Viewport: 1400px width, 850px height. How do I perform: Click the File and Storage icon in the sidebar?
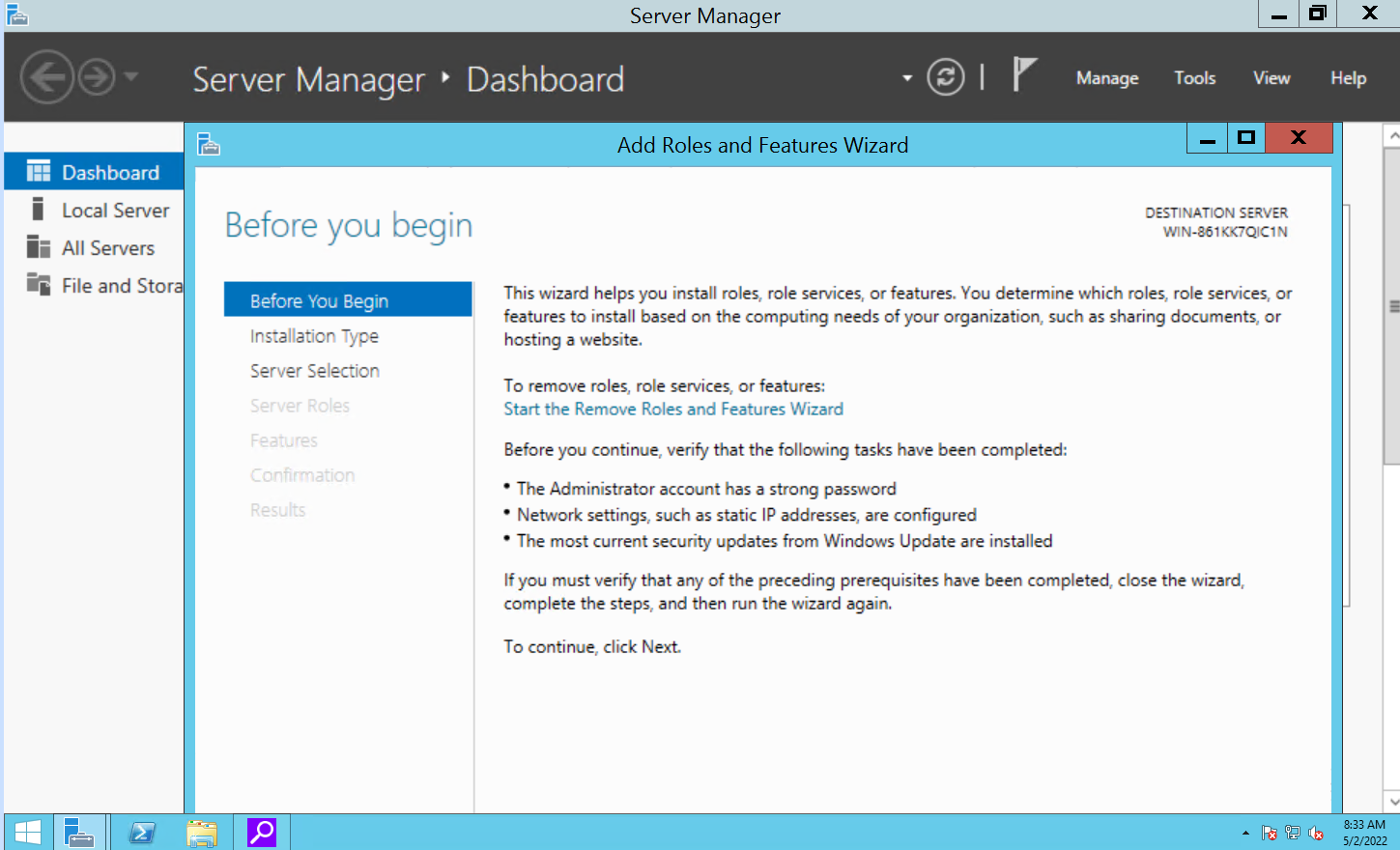[x=39, y=284]
